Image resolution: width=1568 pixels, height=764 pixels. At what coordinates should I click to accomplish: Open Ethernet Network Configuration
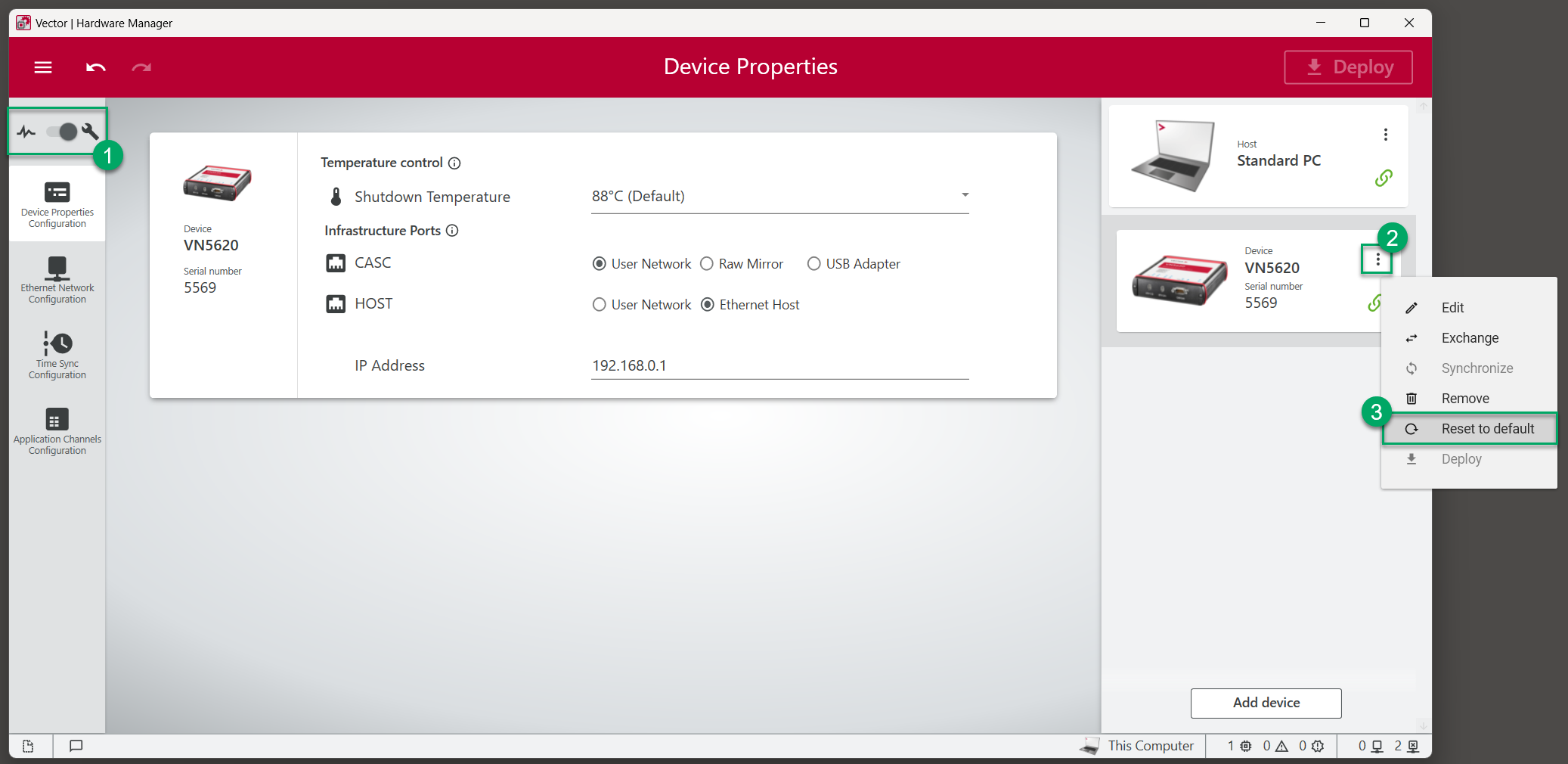click(57, 280)
